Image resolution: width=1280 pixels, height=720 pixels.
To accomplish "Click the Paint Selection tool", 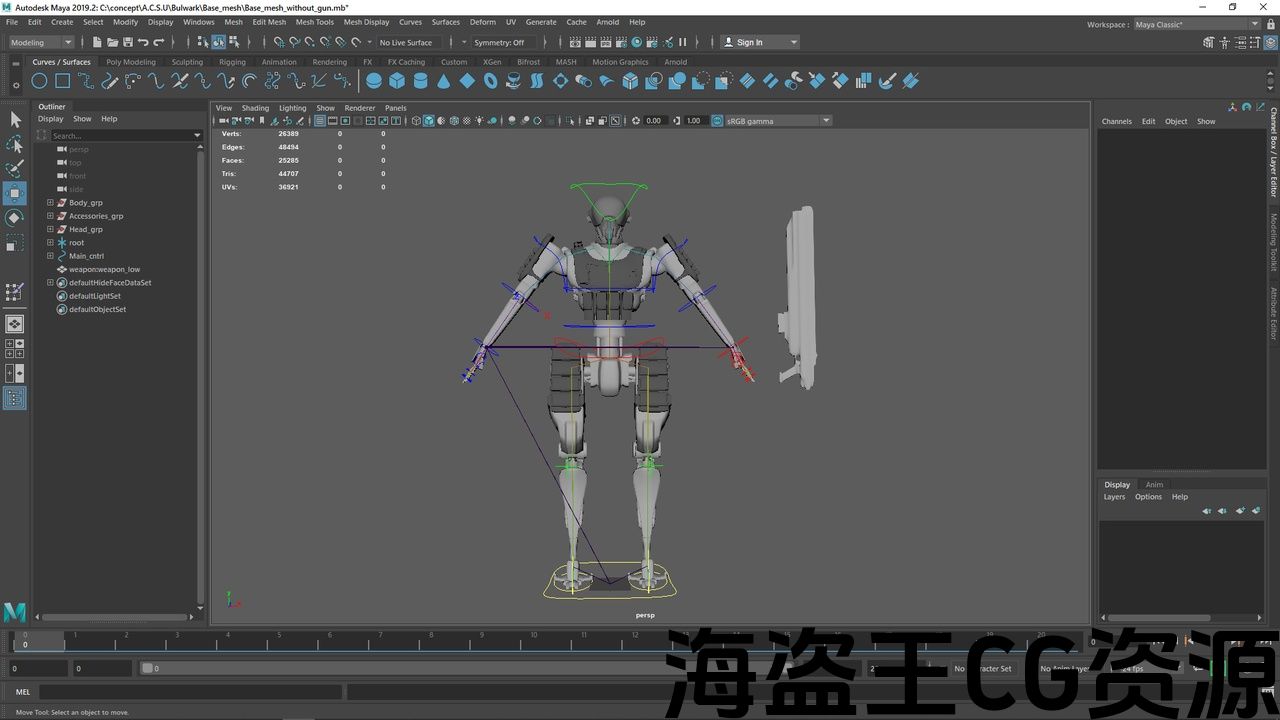I will click(x=15, y=169).
